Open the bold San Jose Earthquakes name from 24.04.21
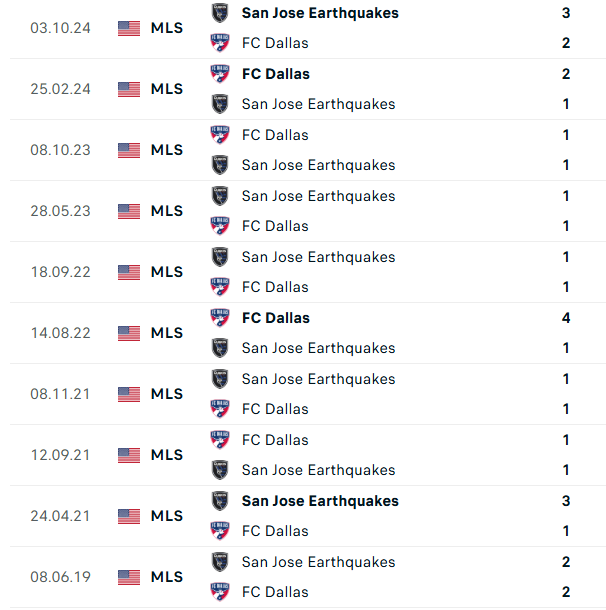Image resolution: width=606 pixels, height=610 pixels. click(x=320, y=501)
